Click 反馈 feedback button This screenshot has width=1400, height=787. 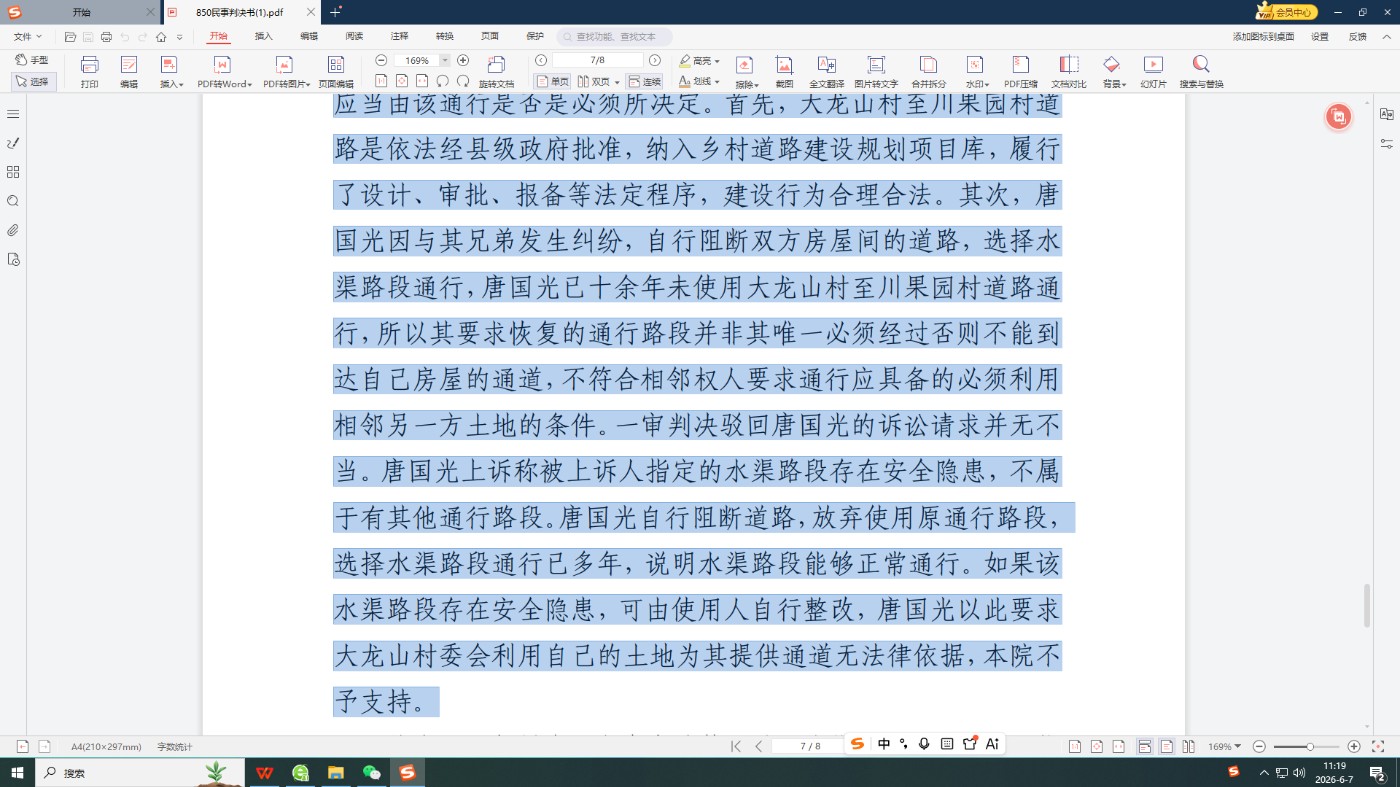1357,36
